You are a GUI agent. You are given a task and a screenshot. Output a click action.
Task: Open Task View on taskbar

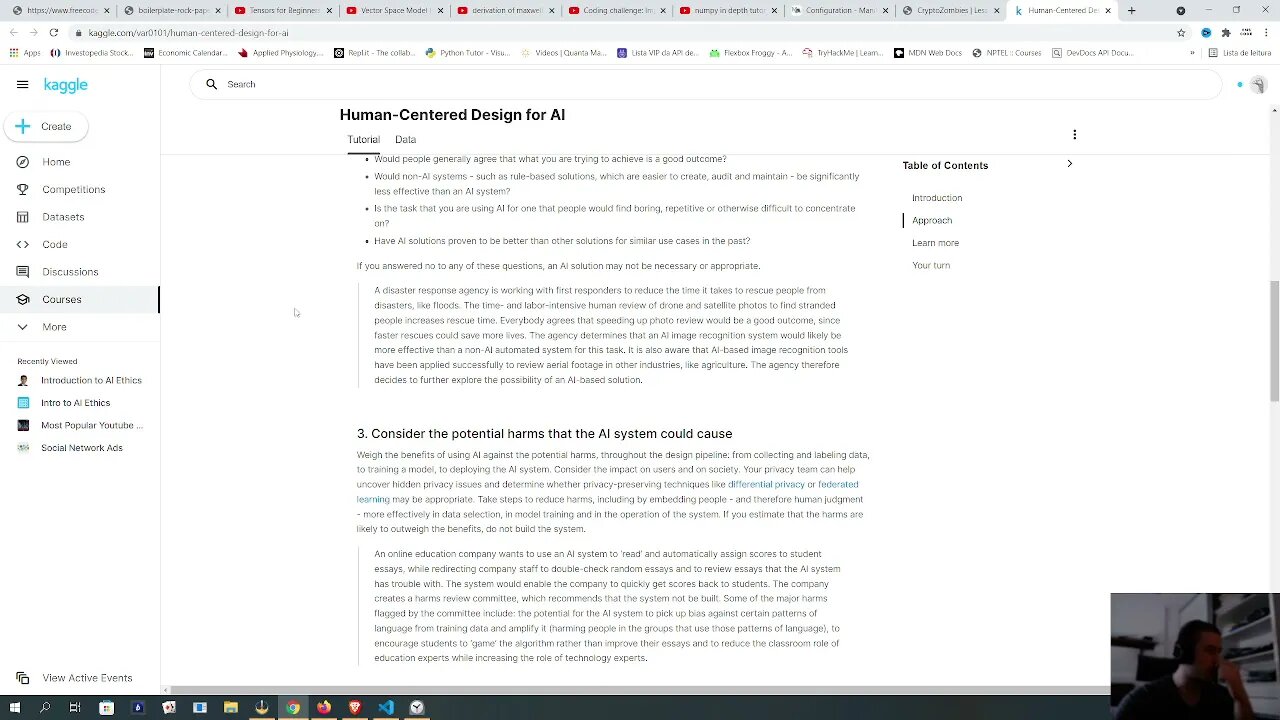(x=75, y=708)
